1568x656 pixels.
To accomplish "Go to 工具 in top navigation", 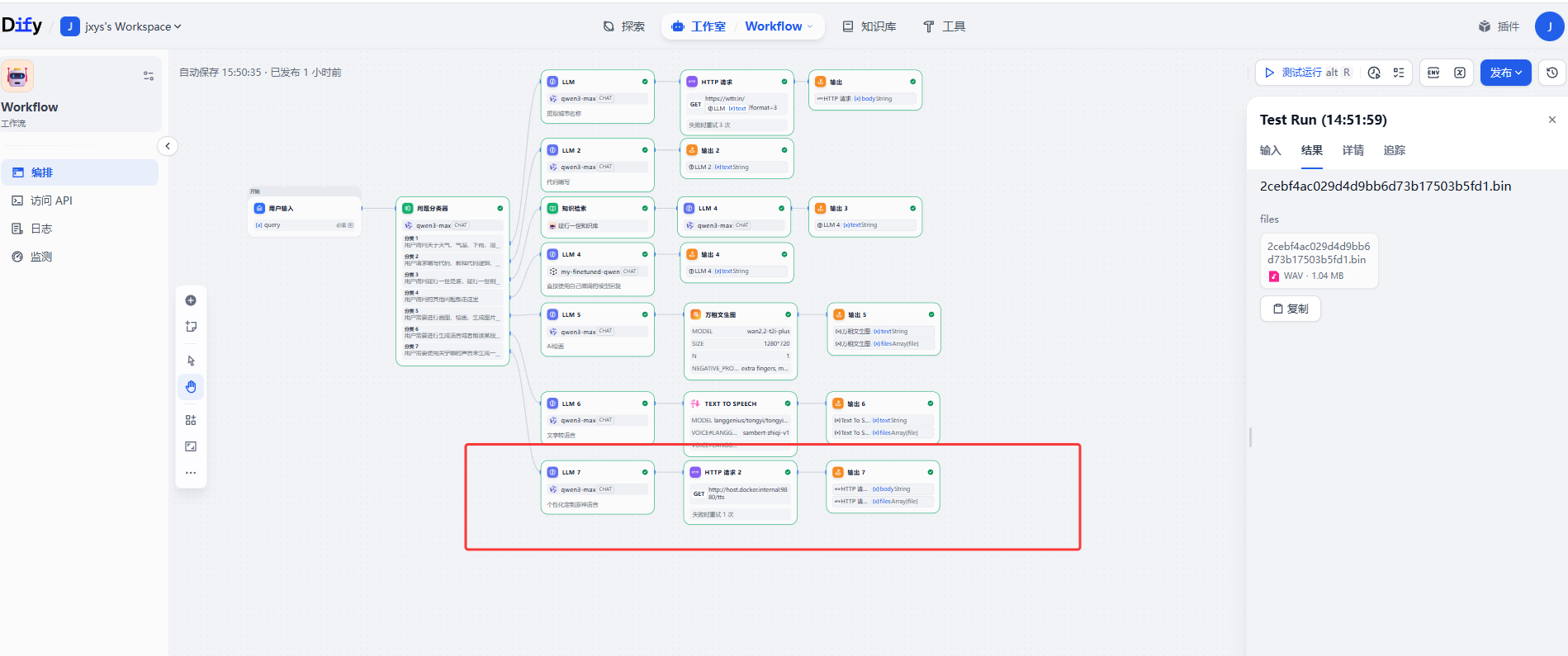I will coord(944,26).
